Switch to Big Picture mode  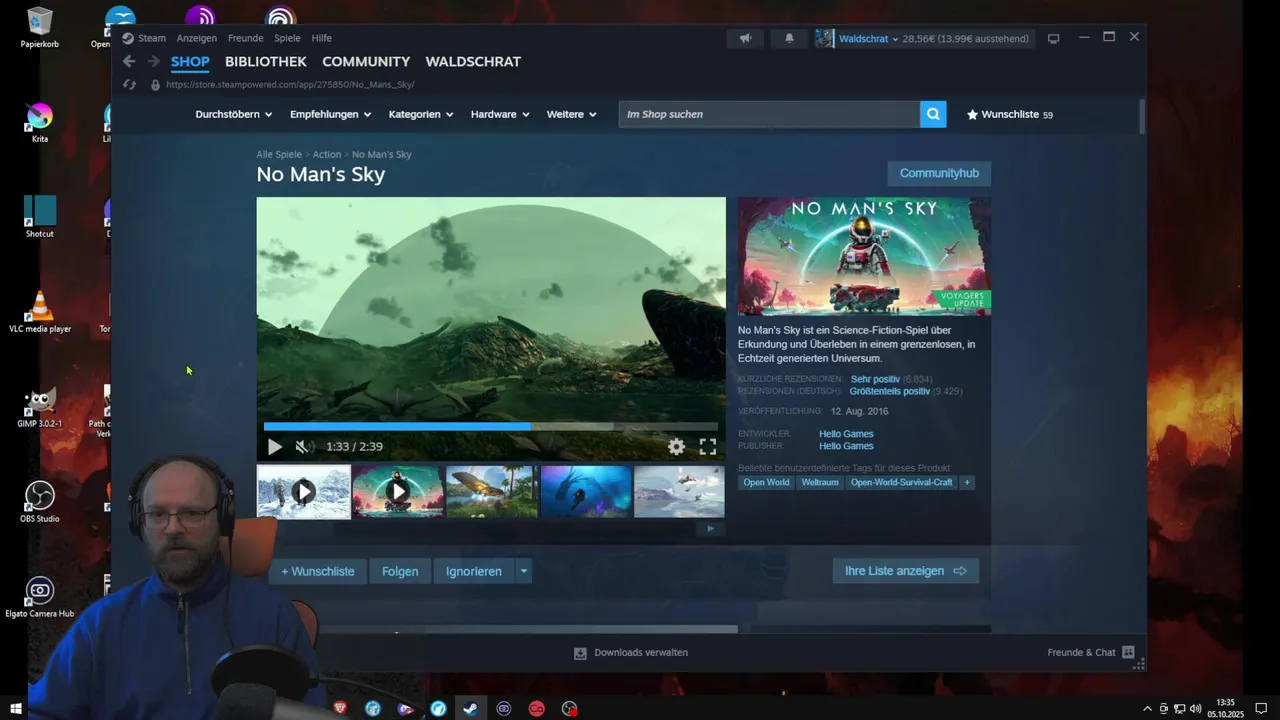coord(1053,38)
